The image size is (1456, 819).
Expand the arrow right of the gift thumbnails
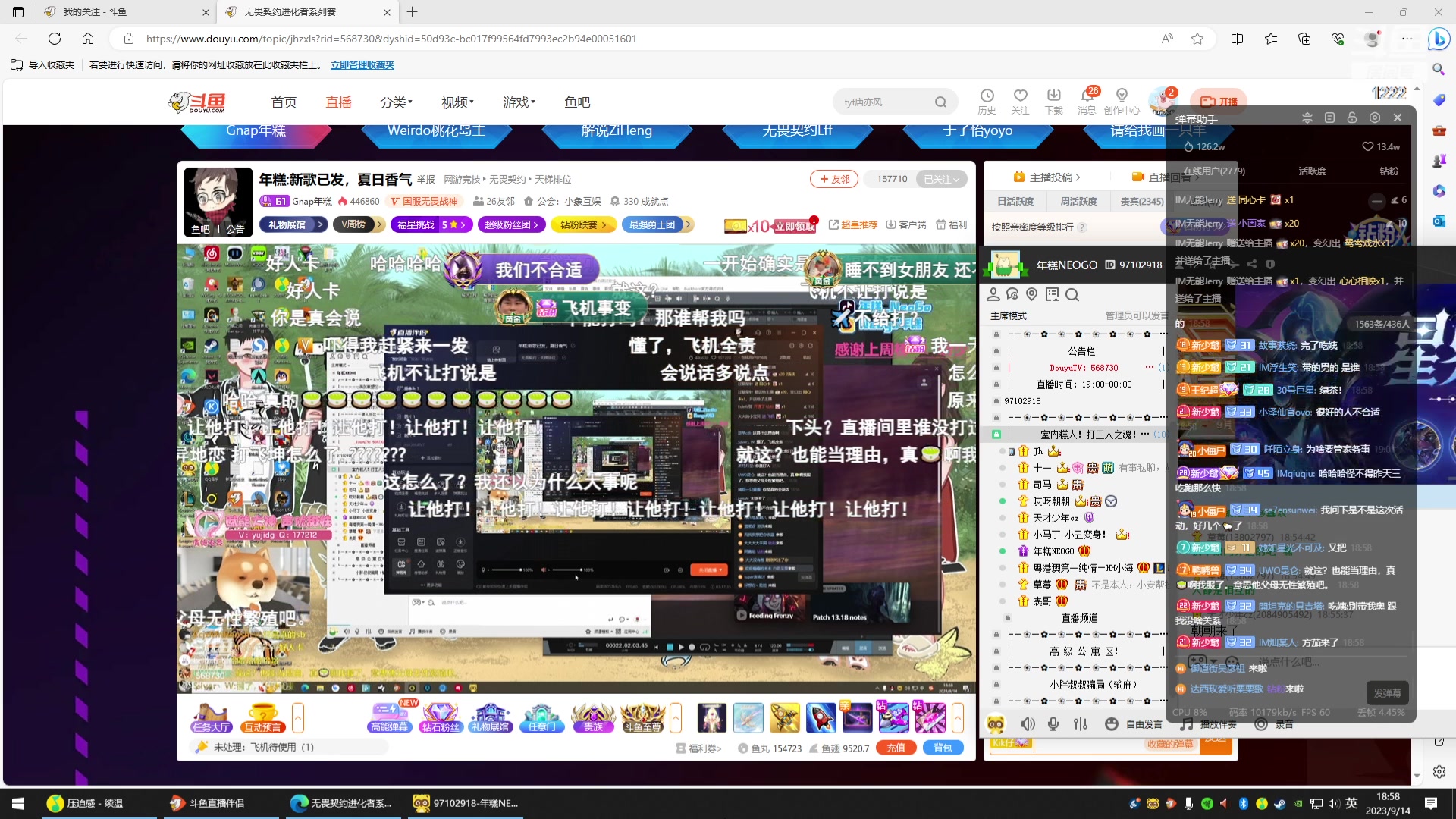tap(958, 717)
